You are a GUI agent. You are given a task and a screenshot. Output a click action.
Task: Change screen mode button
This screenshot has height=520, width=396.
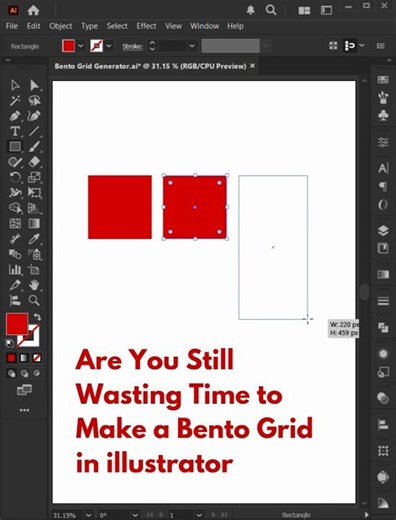point(24,389)
